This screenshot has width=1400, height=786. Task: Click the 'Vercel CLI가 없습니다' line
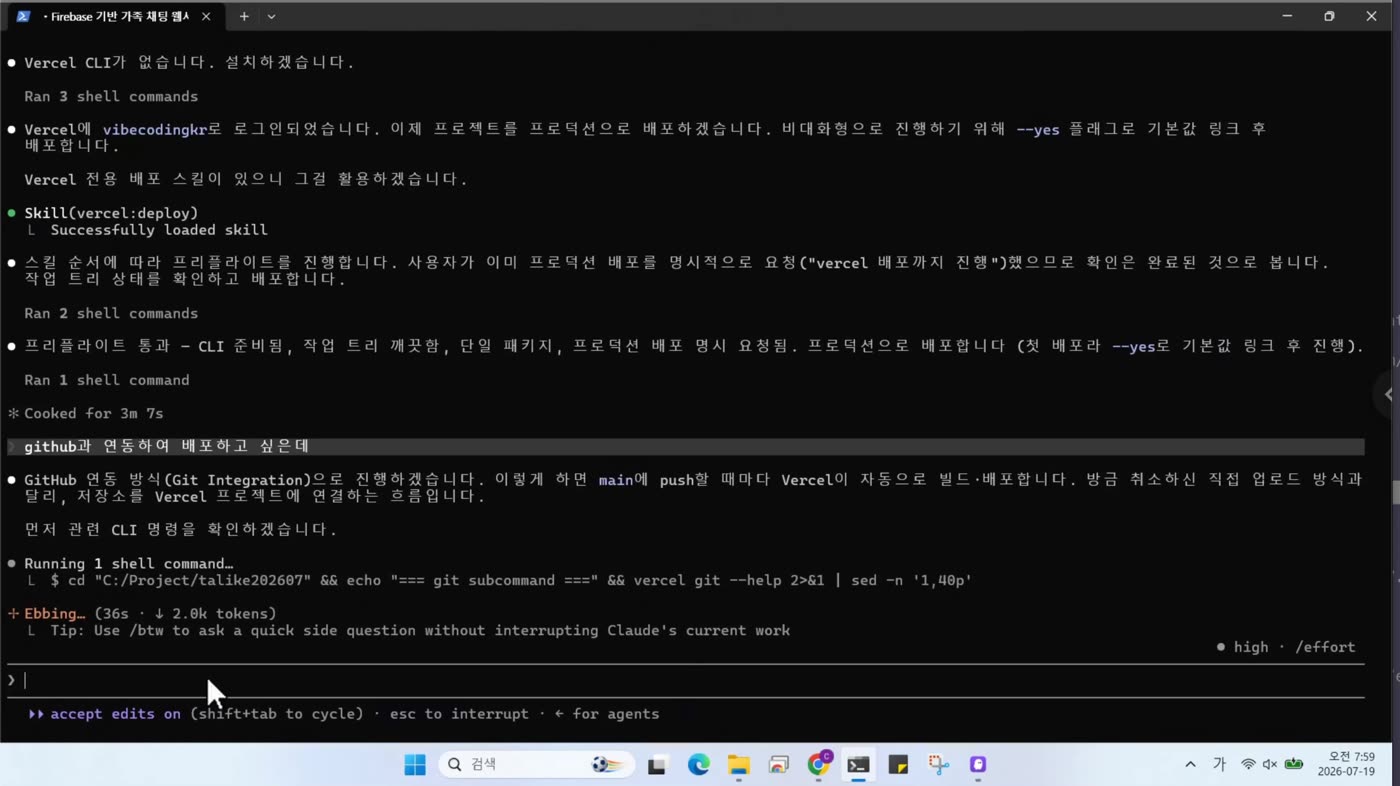(189, 63)
